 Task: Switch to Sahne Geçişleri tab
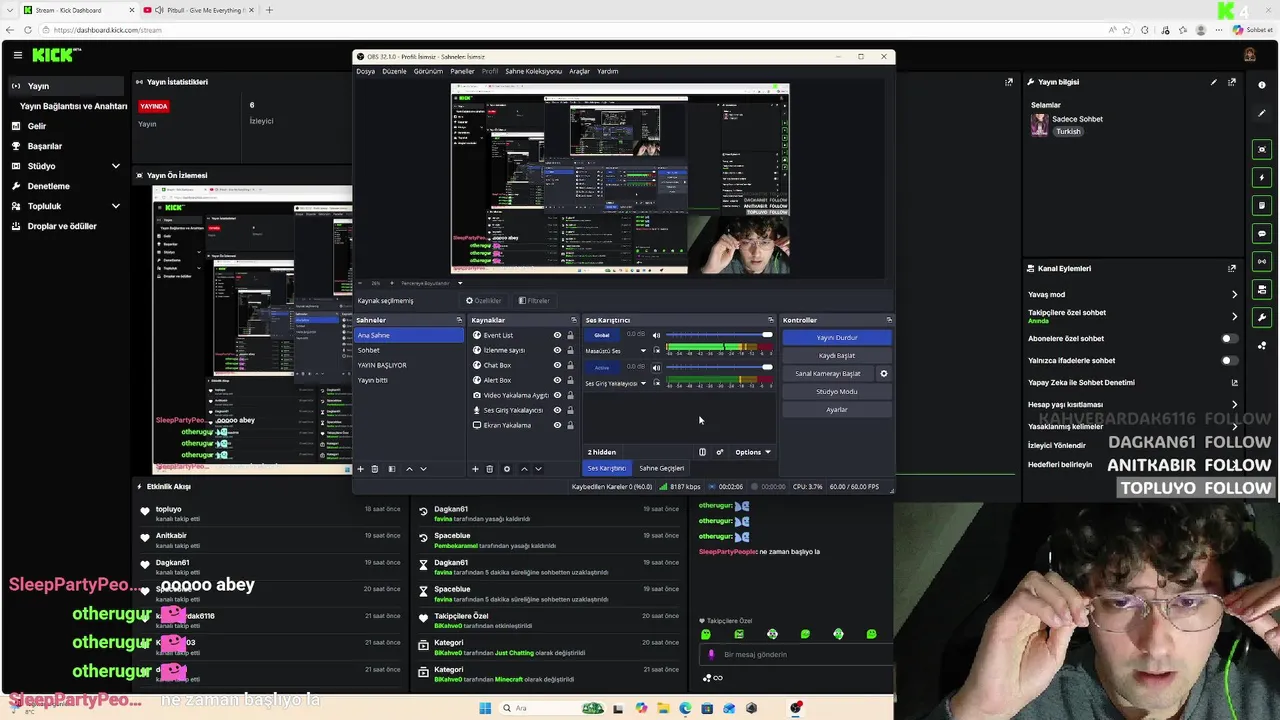coord(661,468)
